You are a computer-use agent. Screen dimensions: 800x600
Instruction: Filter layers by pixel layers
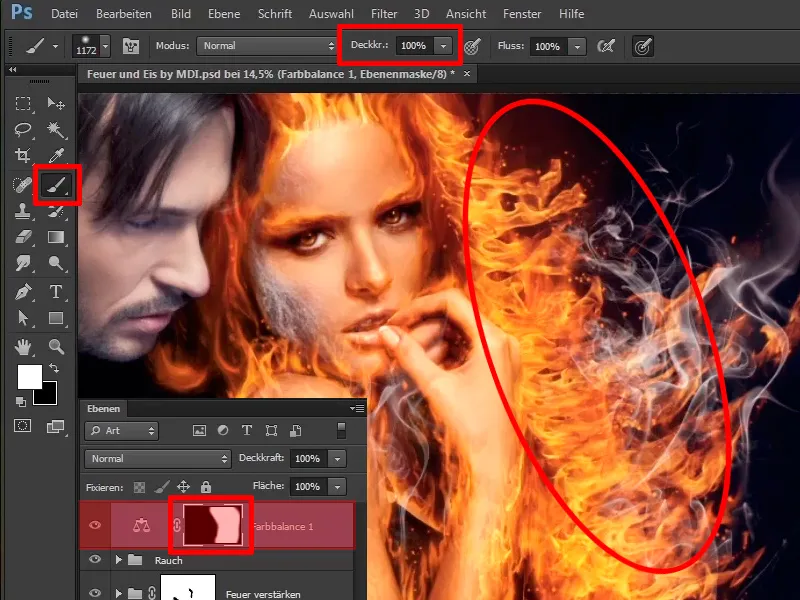point(199,431)
